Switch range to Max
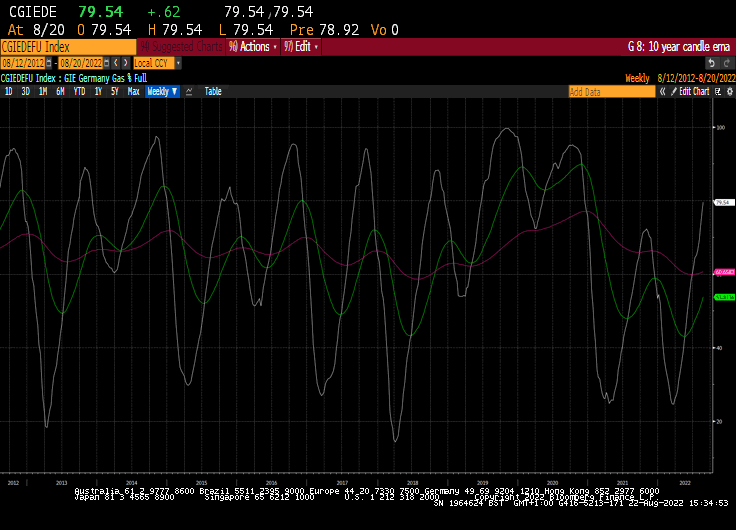The width and height of the screenshot is (736, 530). (133, 91)
